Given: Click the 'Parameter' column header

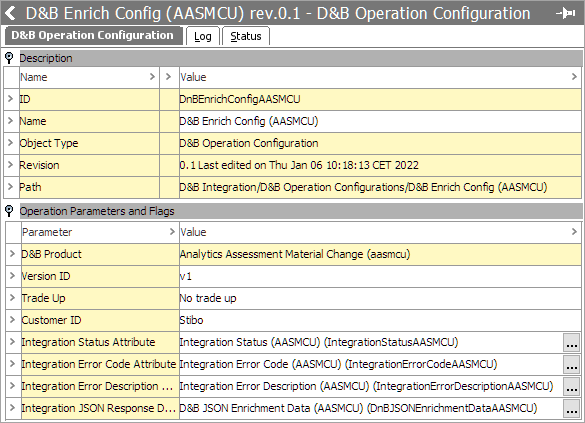Looking at the screenshot, I should (x=47, y=232).
